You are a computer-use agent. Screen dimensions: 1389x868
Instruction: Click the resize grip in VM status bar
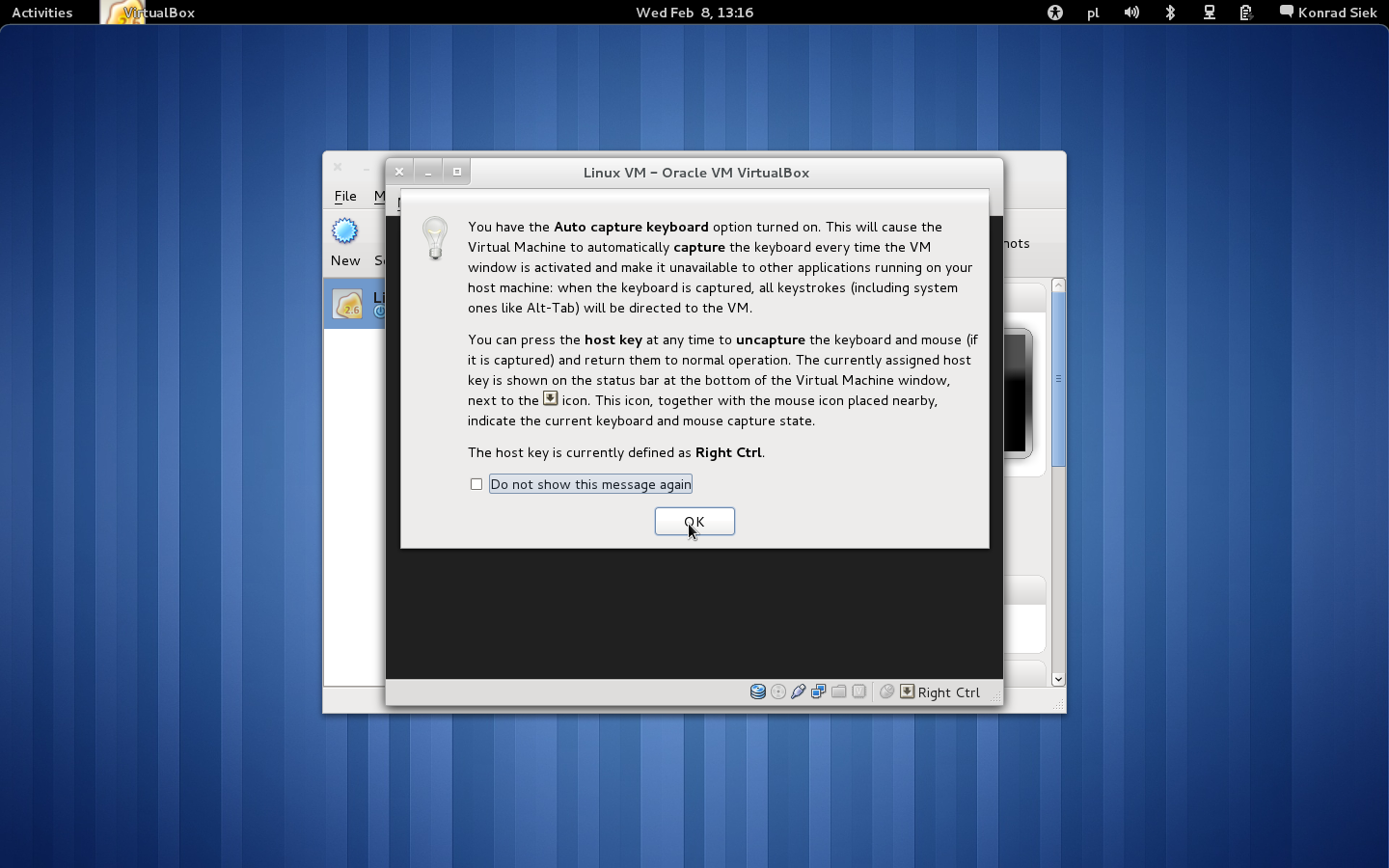pos(994,695)
